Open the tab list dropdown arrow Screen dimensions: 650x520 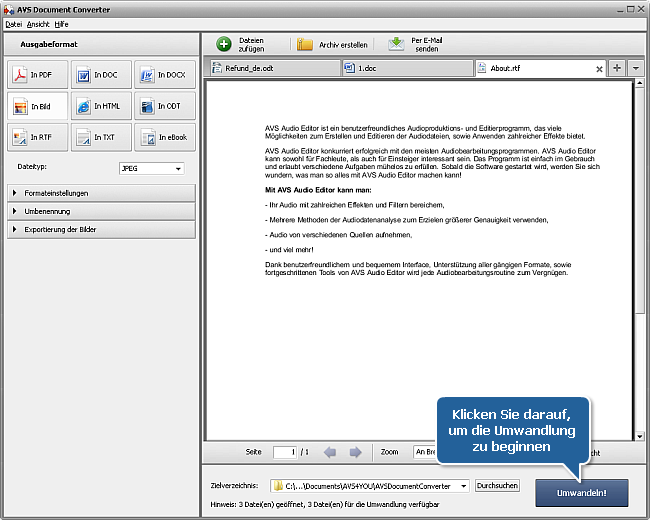click(x=635, y=68)
